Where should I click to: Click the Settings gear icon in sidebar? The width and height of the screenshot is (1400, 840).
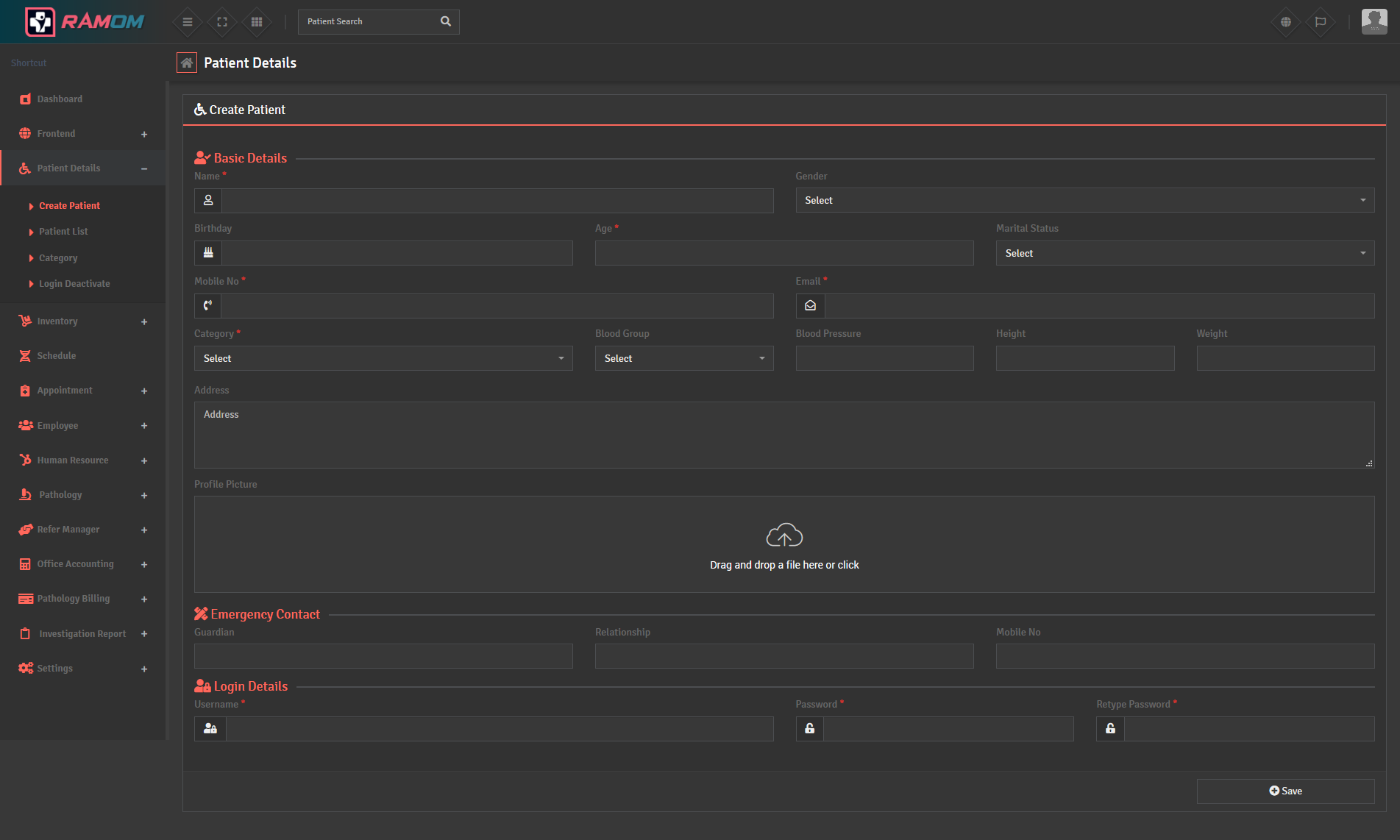coord(25,668)
